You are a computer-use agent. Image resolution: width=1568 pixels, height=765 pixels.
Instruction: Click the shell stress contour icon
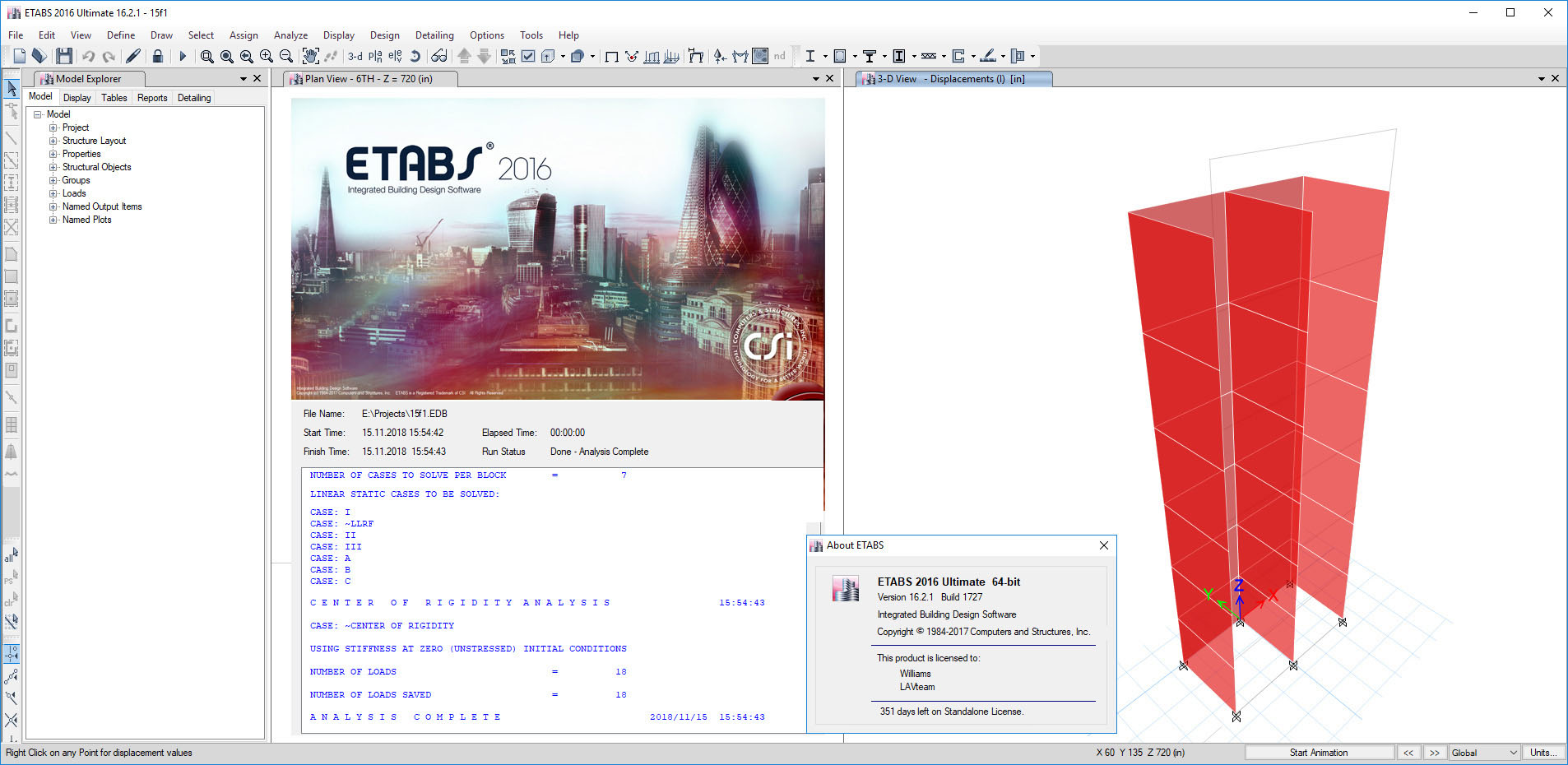click(x=760, y=56)
